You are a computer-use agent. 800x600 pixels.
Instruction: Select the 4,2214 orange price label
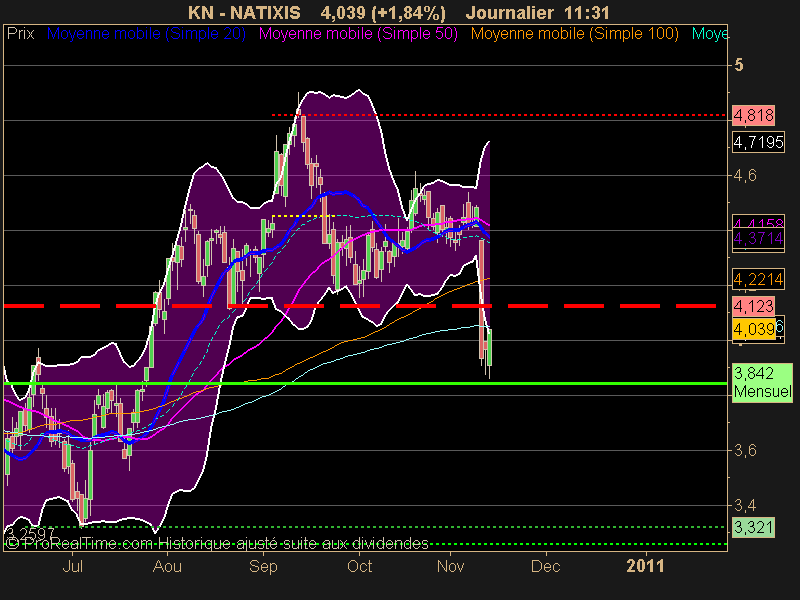pyautogui.click(x=758, y=279)
